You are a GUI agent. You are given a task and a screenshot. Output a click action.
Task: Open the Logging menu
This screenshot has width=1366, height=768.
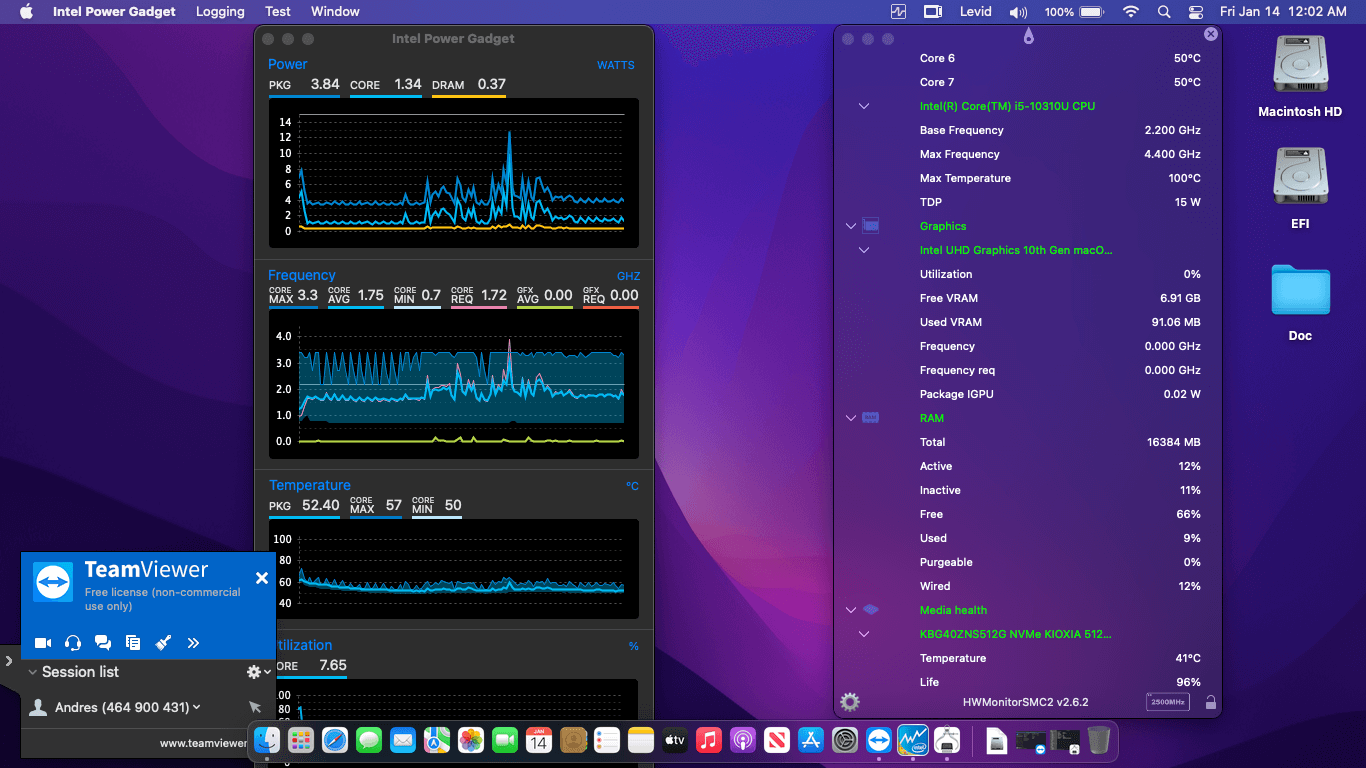point(220,12)
